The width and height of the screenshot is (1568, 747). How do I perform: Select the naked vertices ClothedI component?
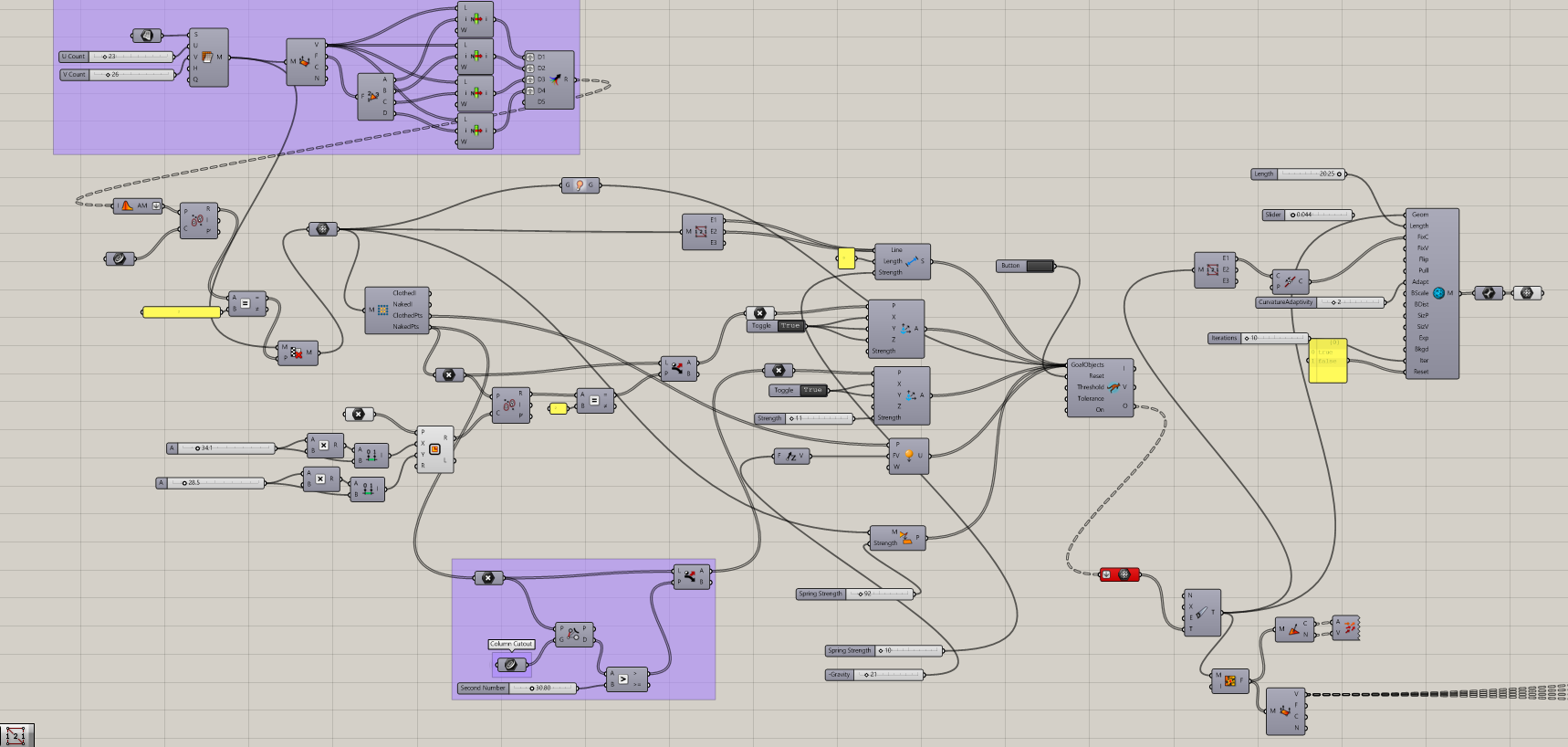tap(383, 310)
